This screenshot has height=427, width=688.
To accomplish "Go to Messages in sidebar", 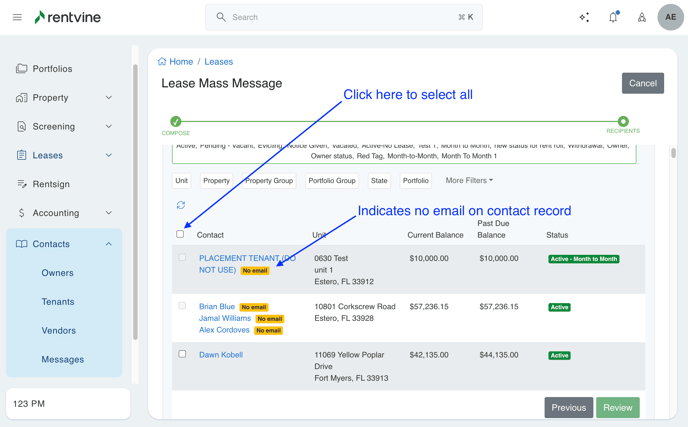I will (62, 359).
